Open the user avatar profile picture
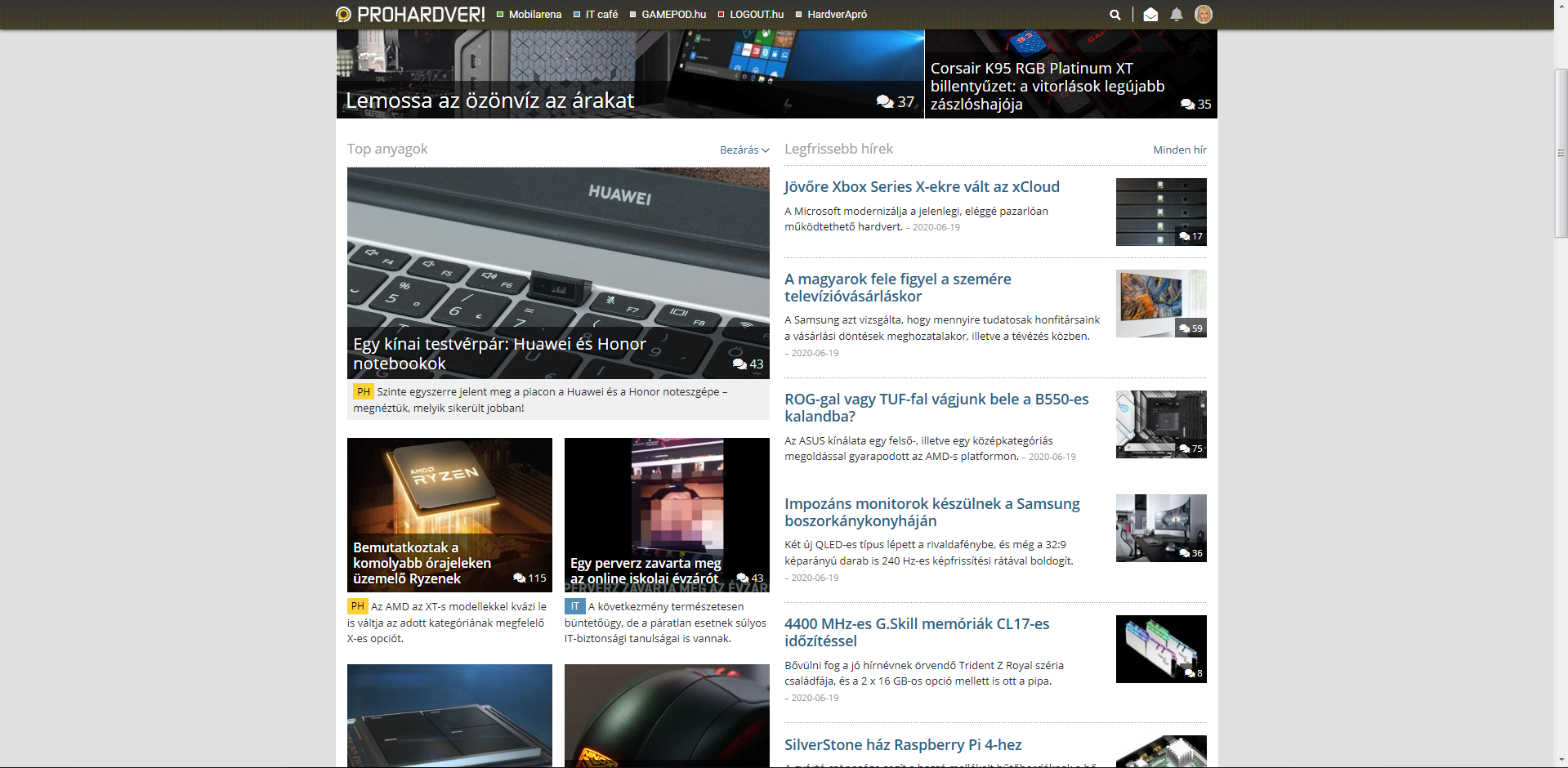 (x=1204, y=14)
